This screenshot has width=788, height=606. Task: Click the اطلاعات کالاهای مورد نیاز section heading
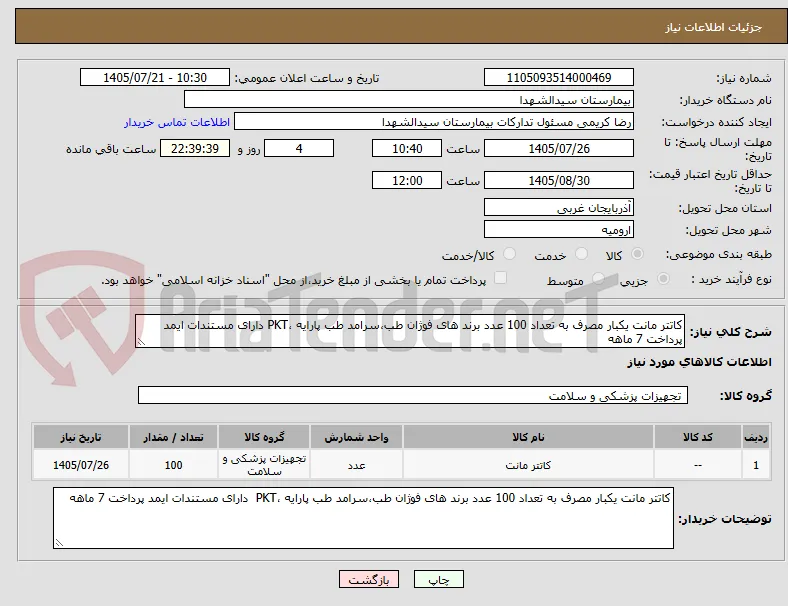(700, 362)
